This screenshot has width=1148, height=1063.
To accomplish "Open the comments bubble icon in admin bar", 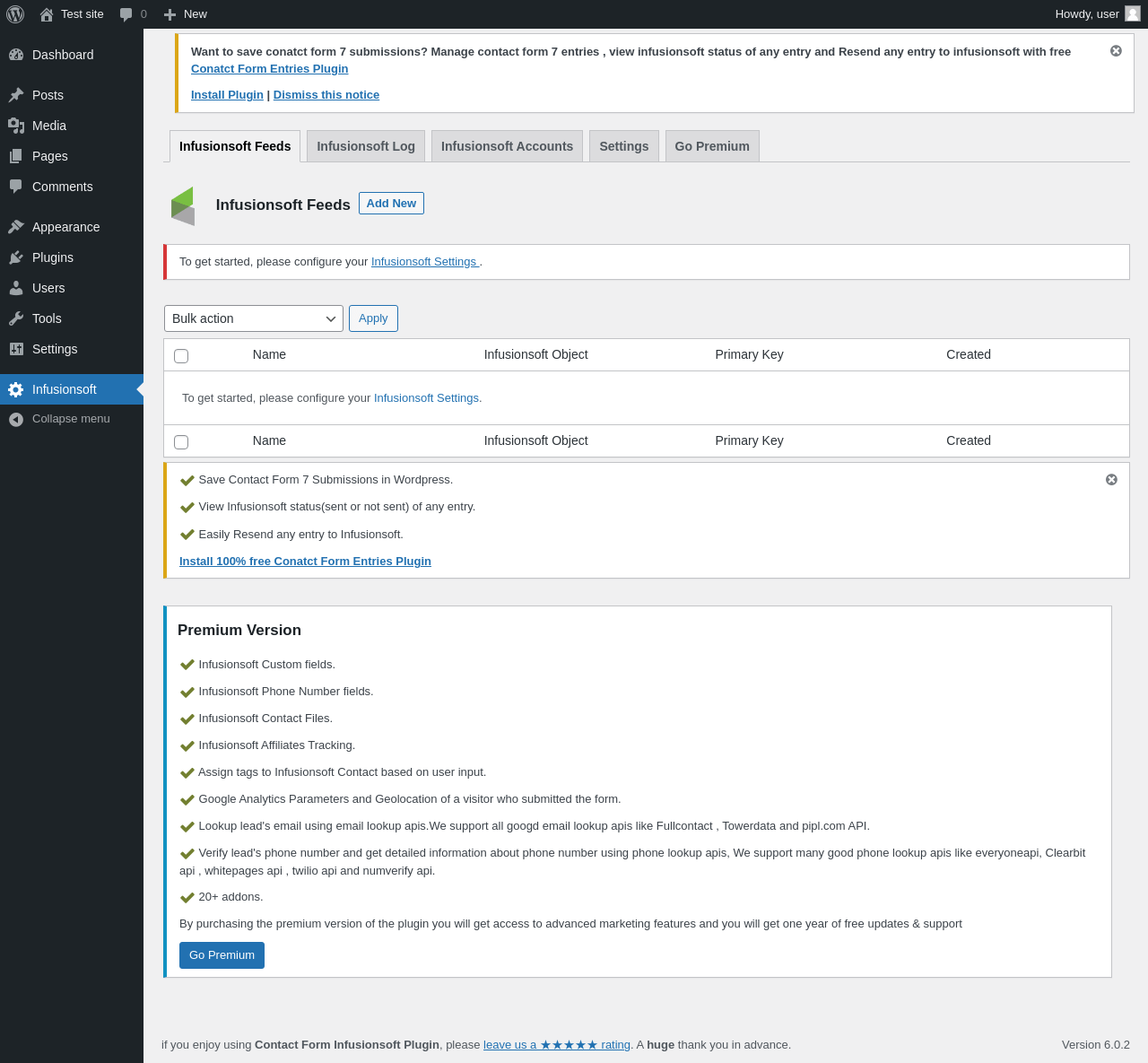I will [126, 14].
